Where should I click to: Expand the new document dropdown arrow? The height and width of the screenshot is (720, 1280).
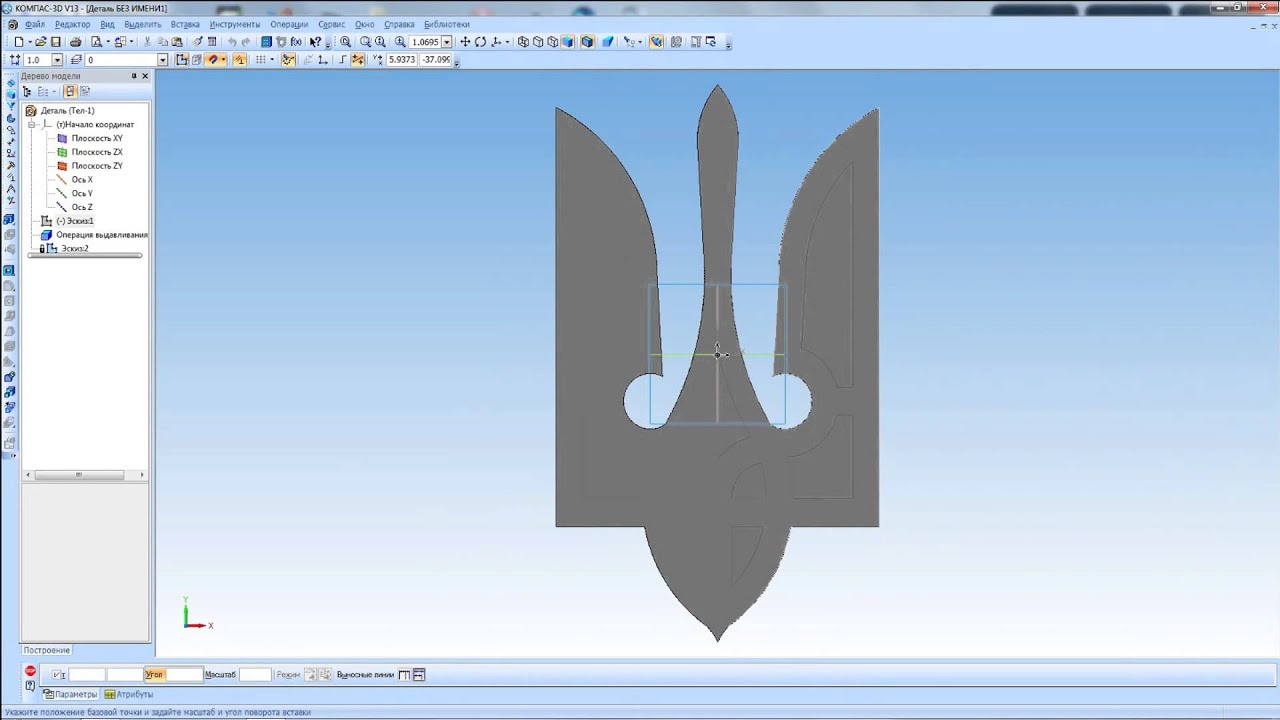tap(29, 42)
